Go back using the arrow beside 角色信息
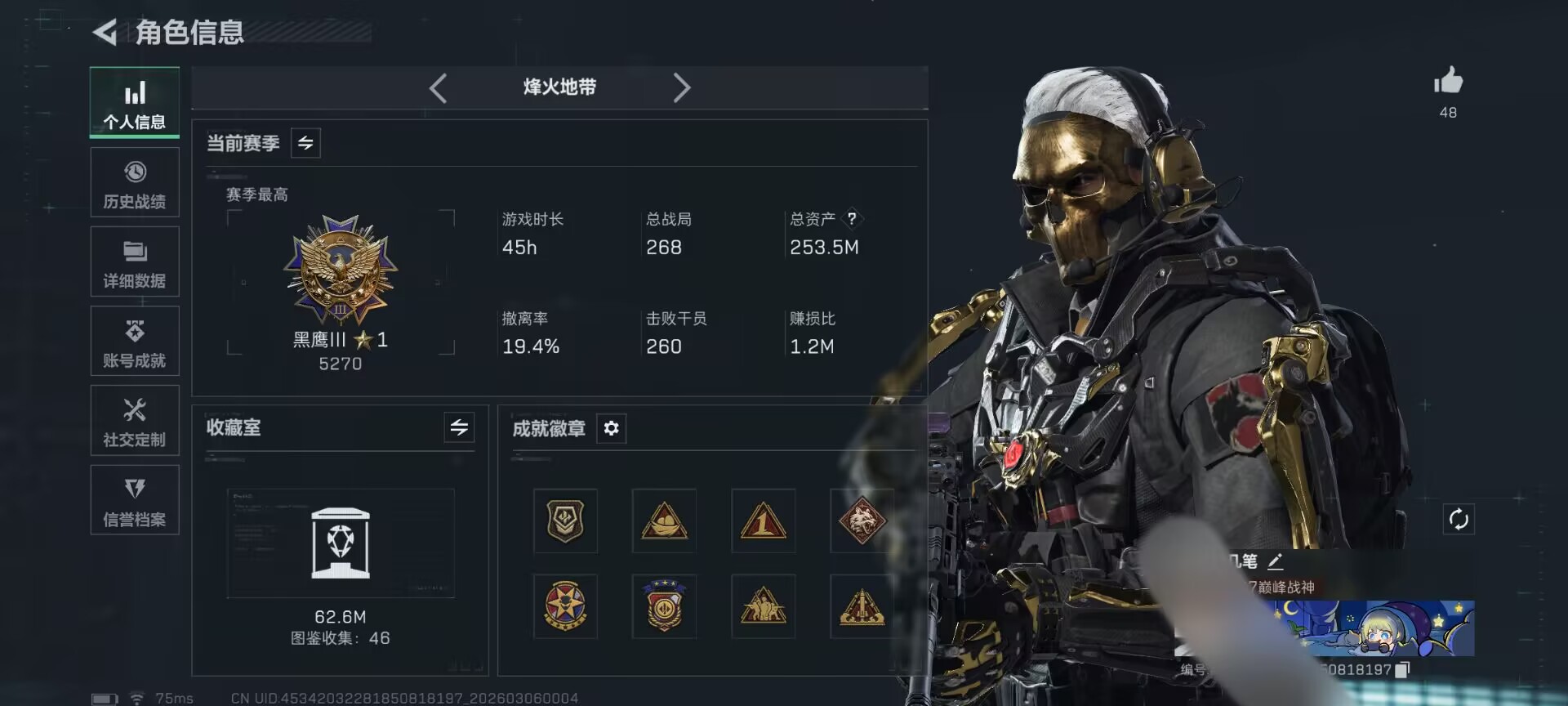Viewport: 1568px width, 706px height. pyautogui.click(x=105, y=32)
